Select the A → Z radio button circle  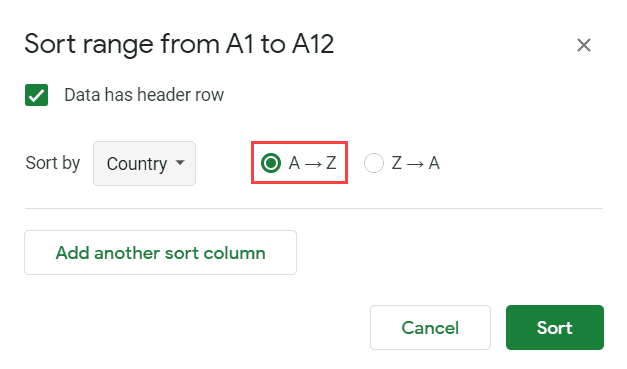point(271,163)
